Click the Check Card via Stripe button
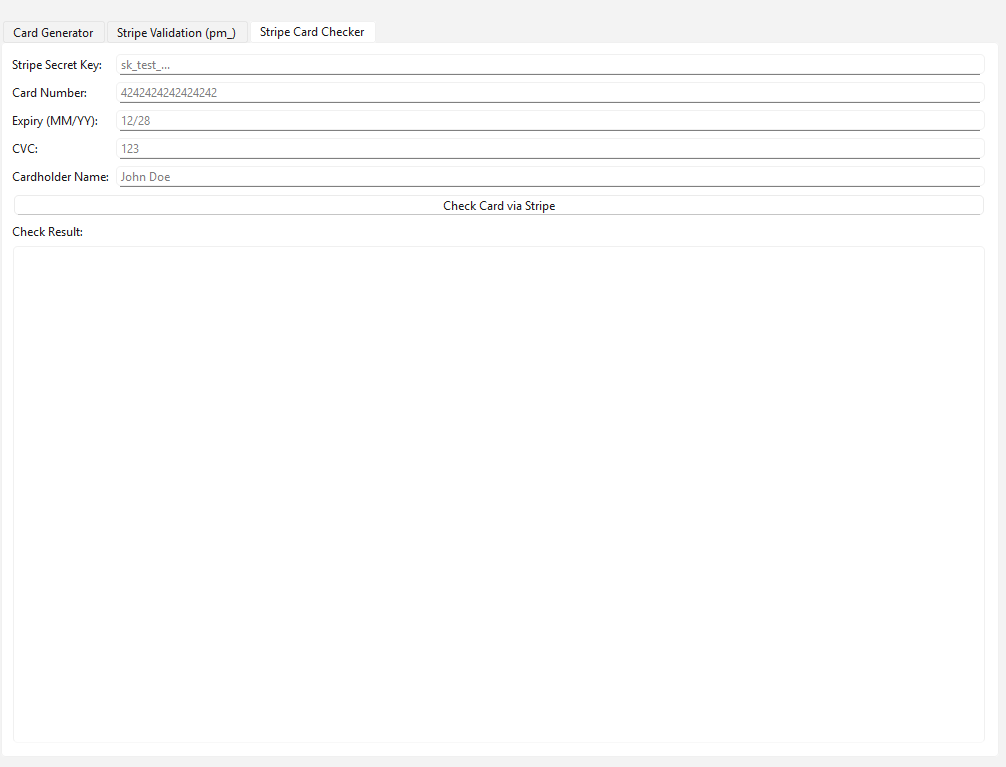Viewport: 1006px width, 767px height. point(499,206)
